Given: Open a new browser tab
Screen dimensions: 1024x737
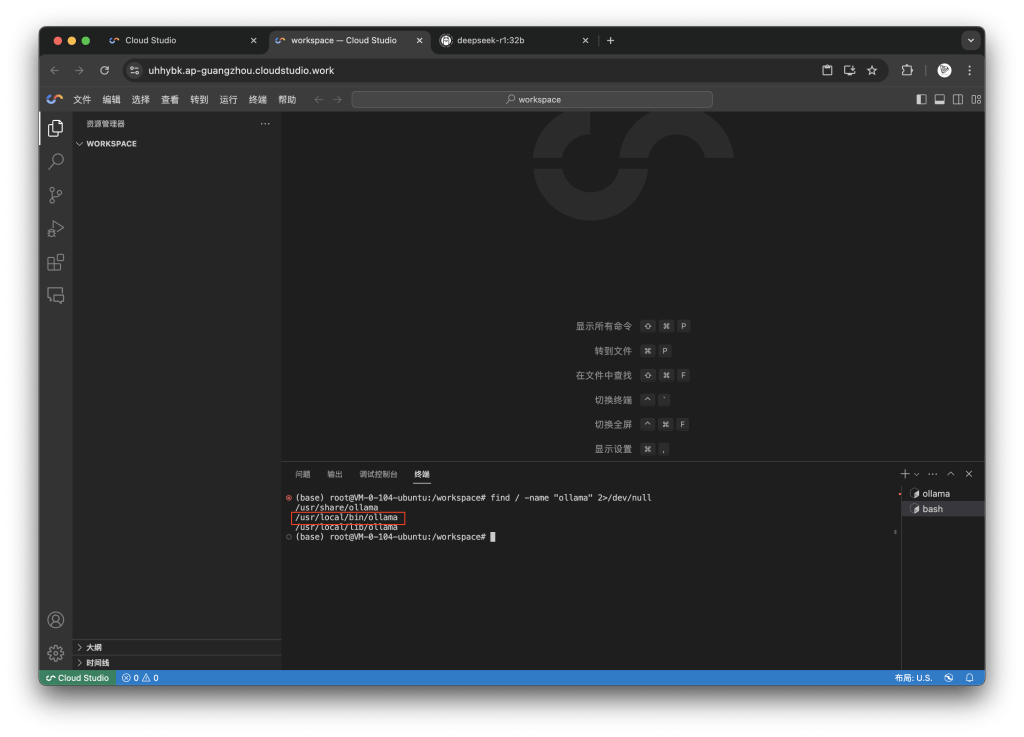Looking at the screenshot, I should coord(610,40).
